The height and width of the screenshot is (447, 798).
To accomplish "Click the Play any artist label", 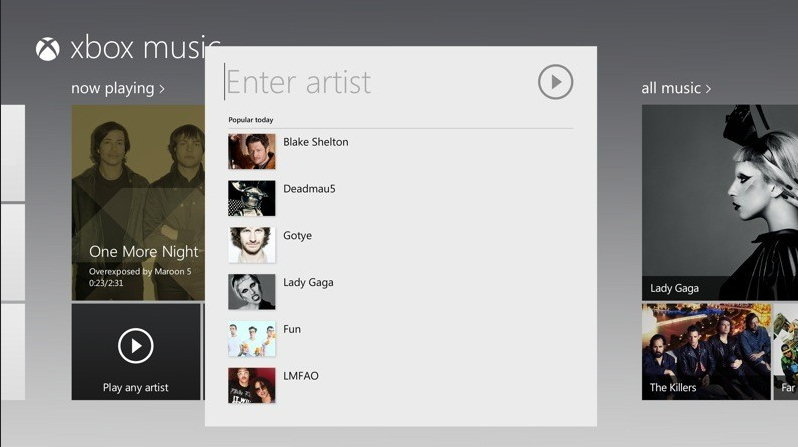I will coord(135,387).
